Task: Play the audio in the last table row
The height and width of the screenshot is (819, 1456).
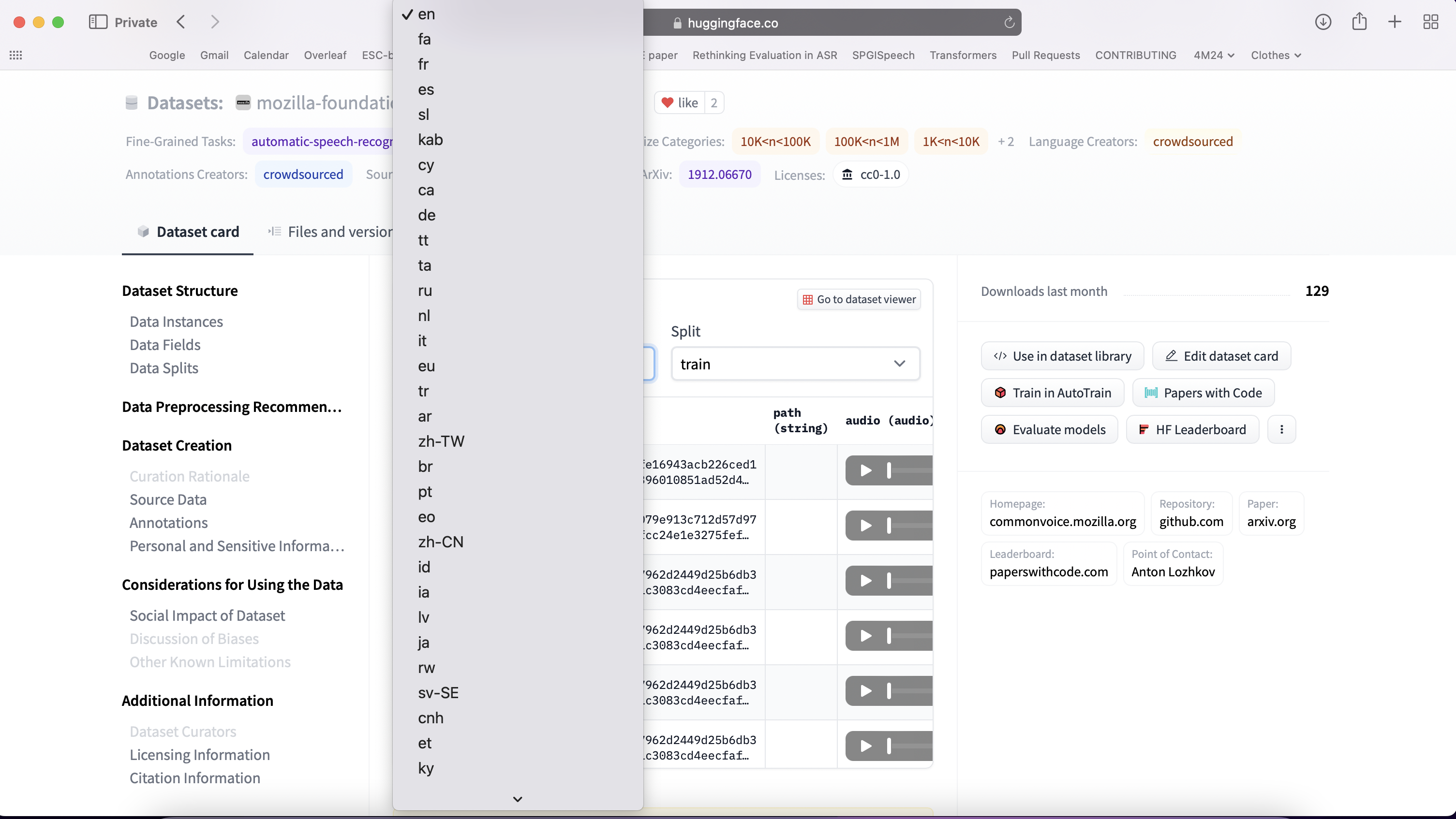Action: point(865,746)
